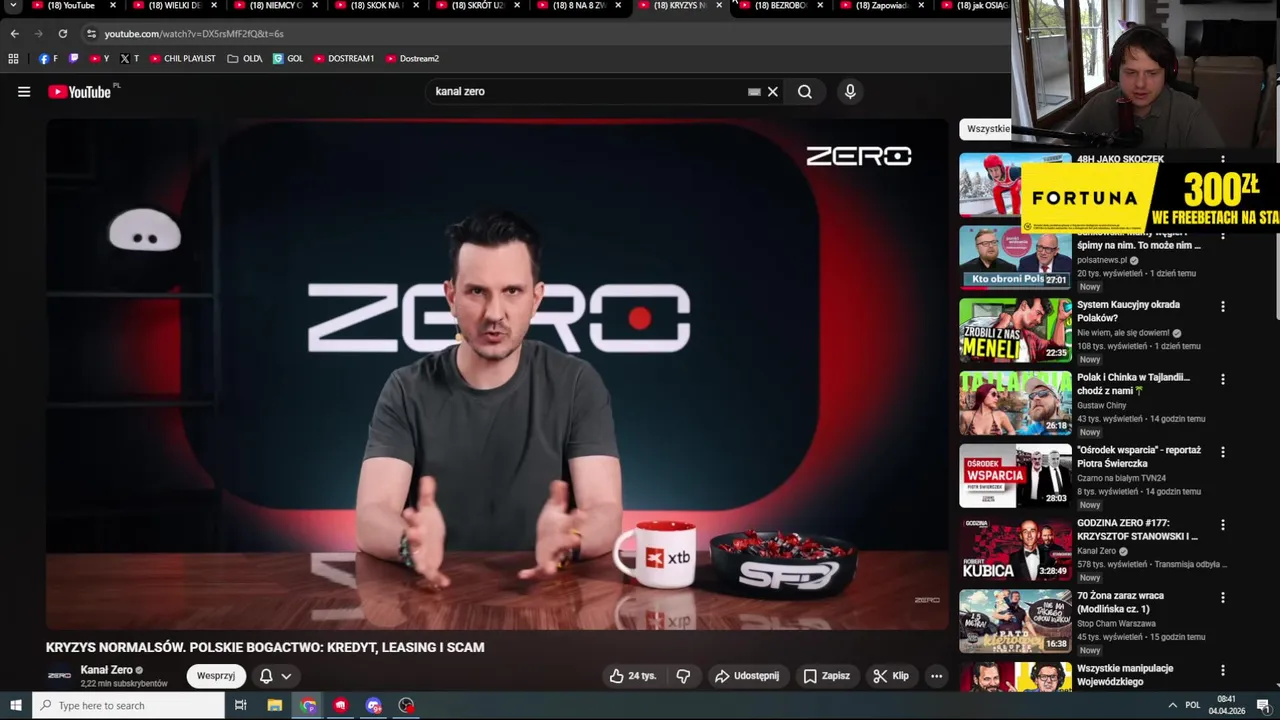Click the Wesprzyj support button
Screen dimensions: 1280x720
click(216, 676)
